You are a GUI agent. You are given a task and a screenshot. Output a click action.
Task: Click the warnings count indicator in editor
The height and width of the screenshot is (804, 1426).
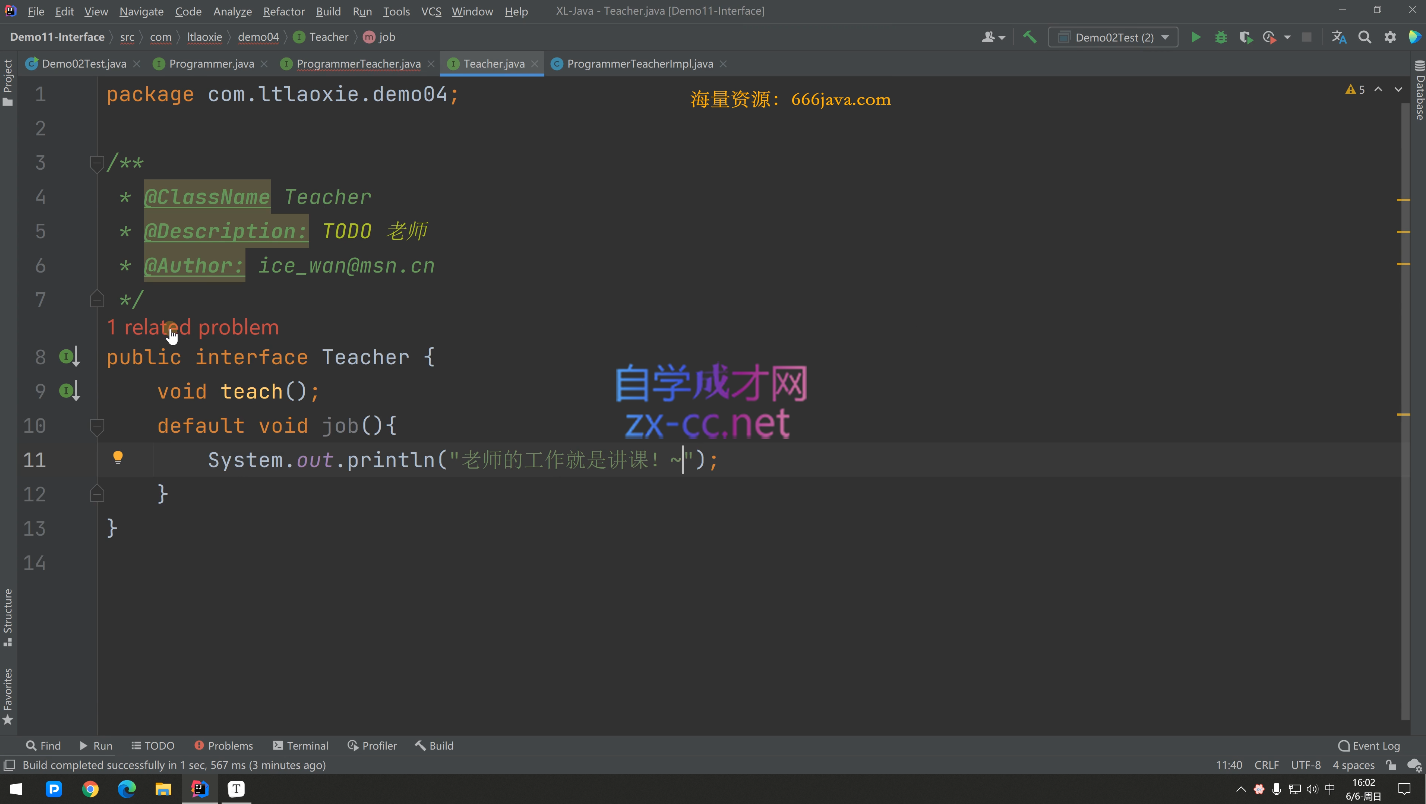point(1355,90)
